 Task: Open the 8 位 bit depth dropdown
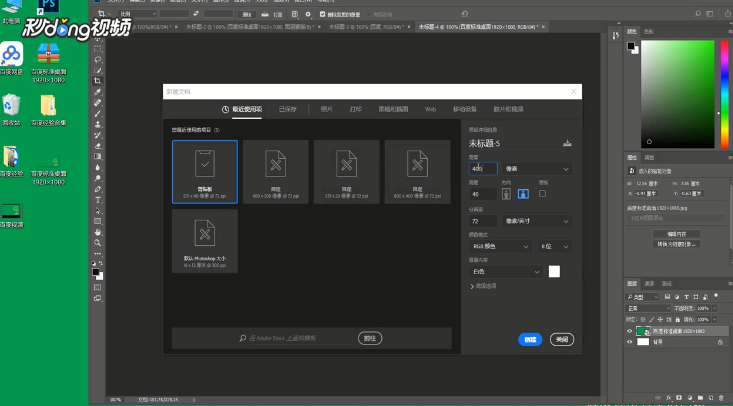pos(555,246)
